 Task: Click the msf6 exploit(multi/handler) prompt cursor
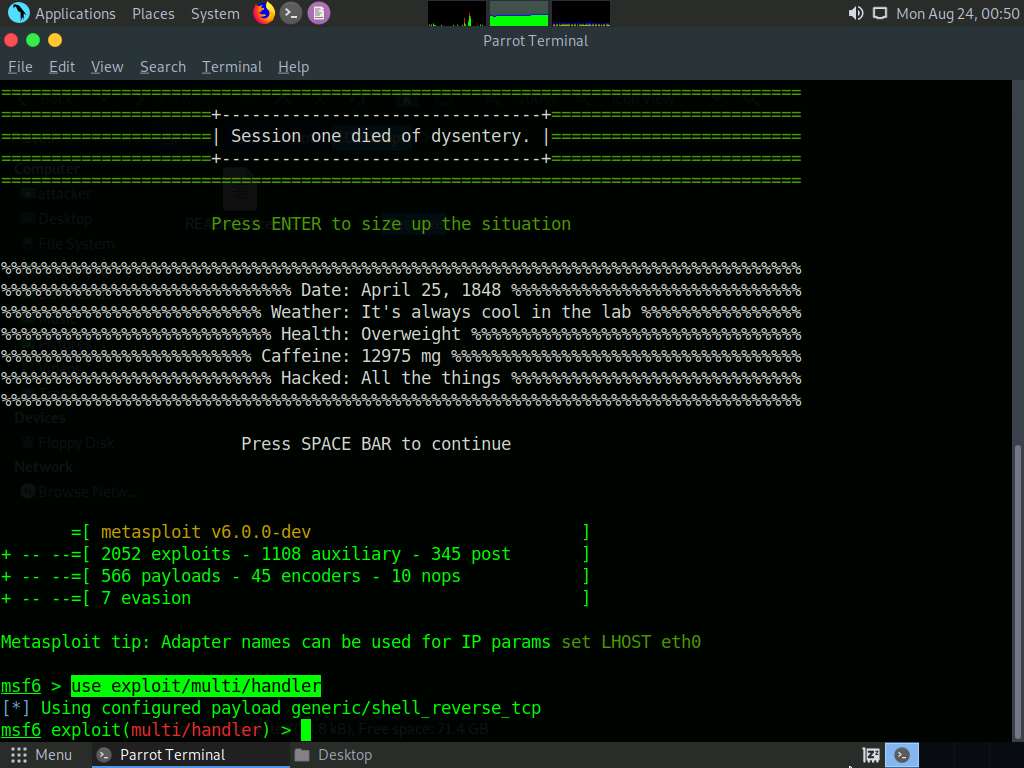(x=306, y=730)
